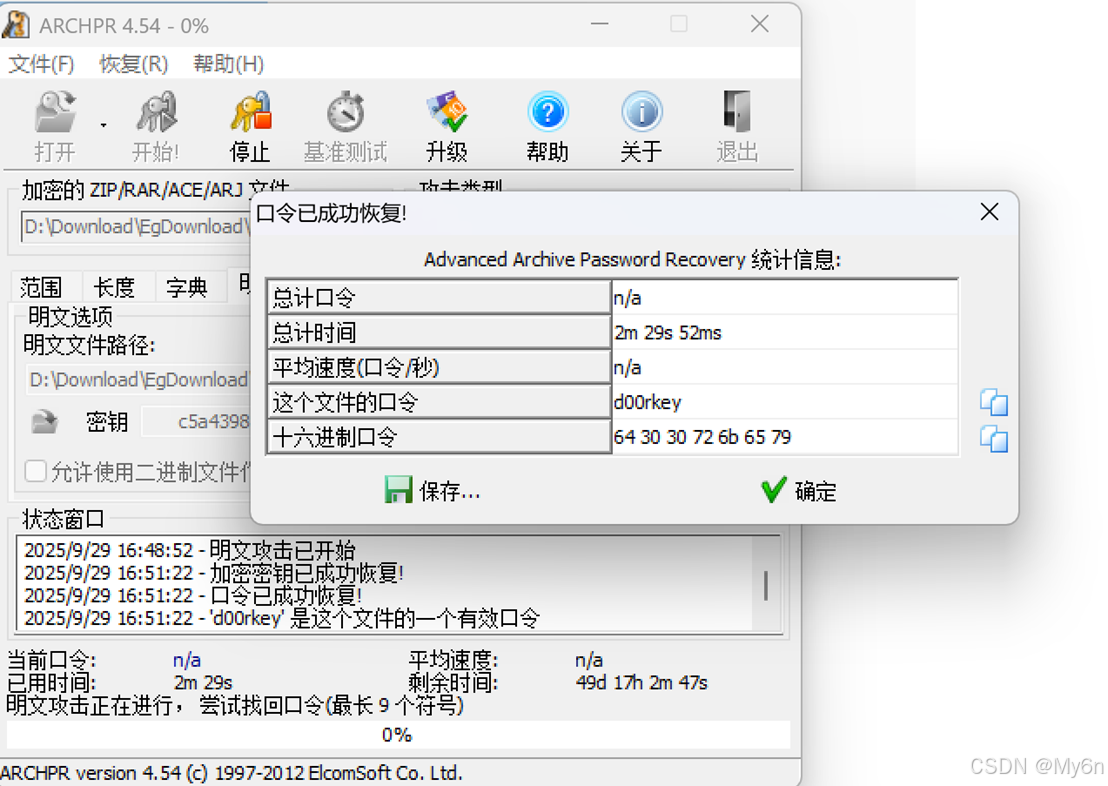The image size is (1108, 786).
Task: Click log line 明文攻击已开始
Action: pos(189,550)
